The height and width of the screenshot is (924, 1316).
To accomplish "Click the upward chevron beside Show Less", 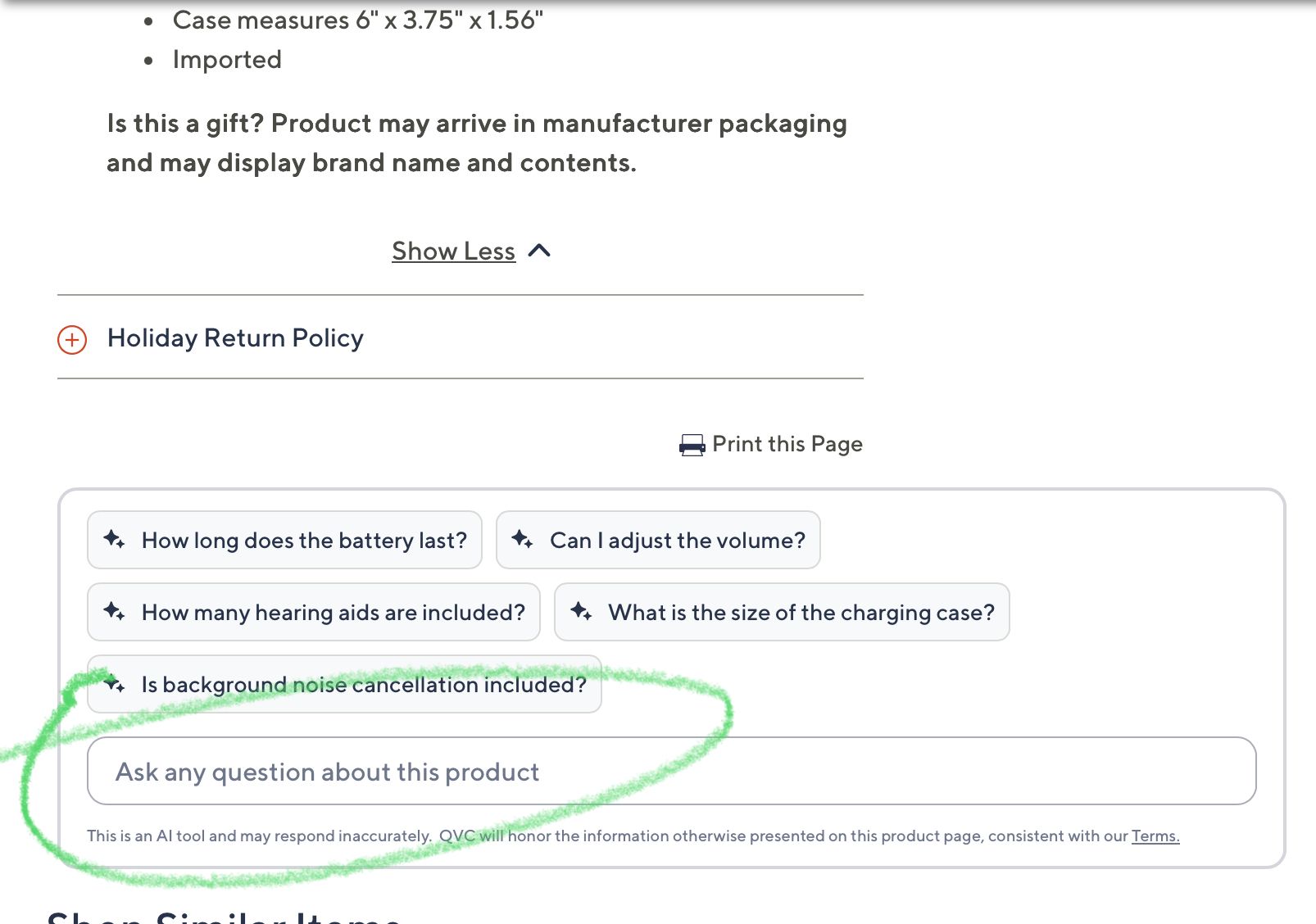I will coord(539,251).
